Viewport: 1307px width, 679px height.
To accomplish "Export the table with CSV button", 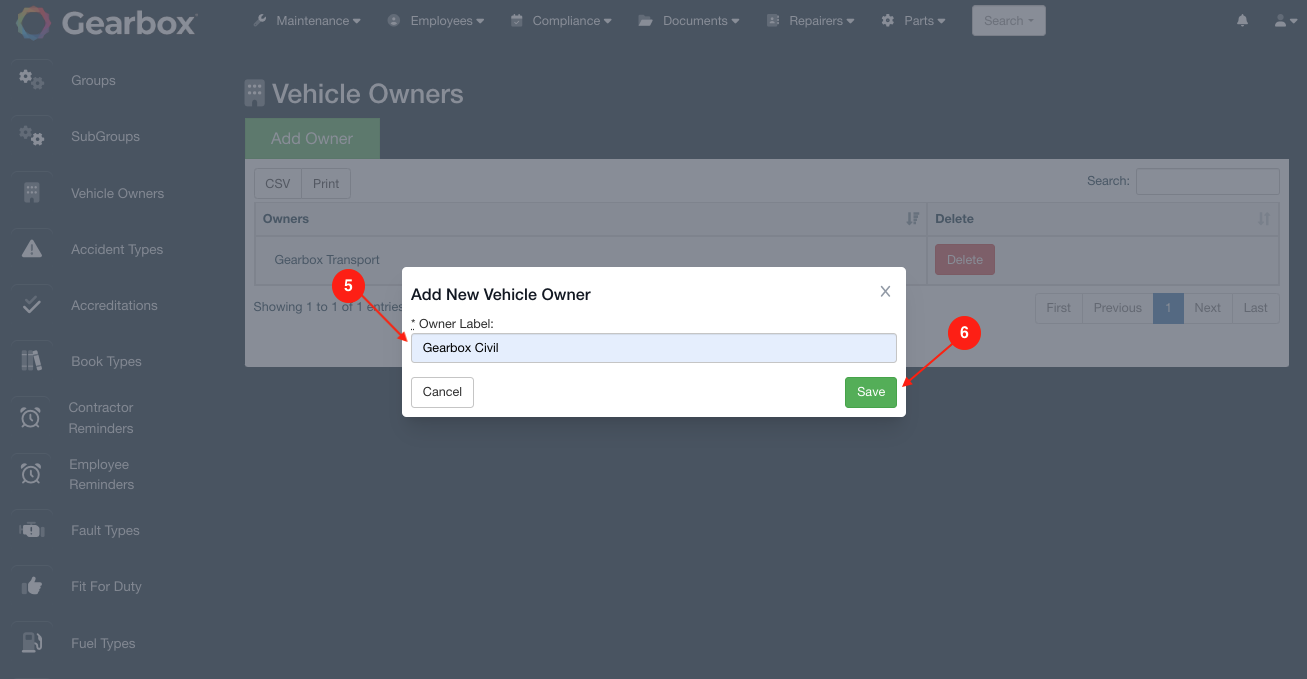I will (278, 183).
